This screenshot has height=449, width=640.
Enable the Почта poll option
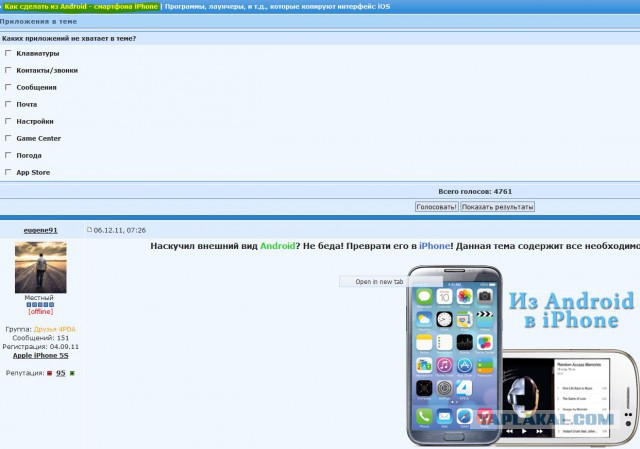click(8, 104)
